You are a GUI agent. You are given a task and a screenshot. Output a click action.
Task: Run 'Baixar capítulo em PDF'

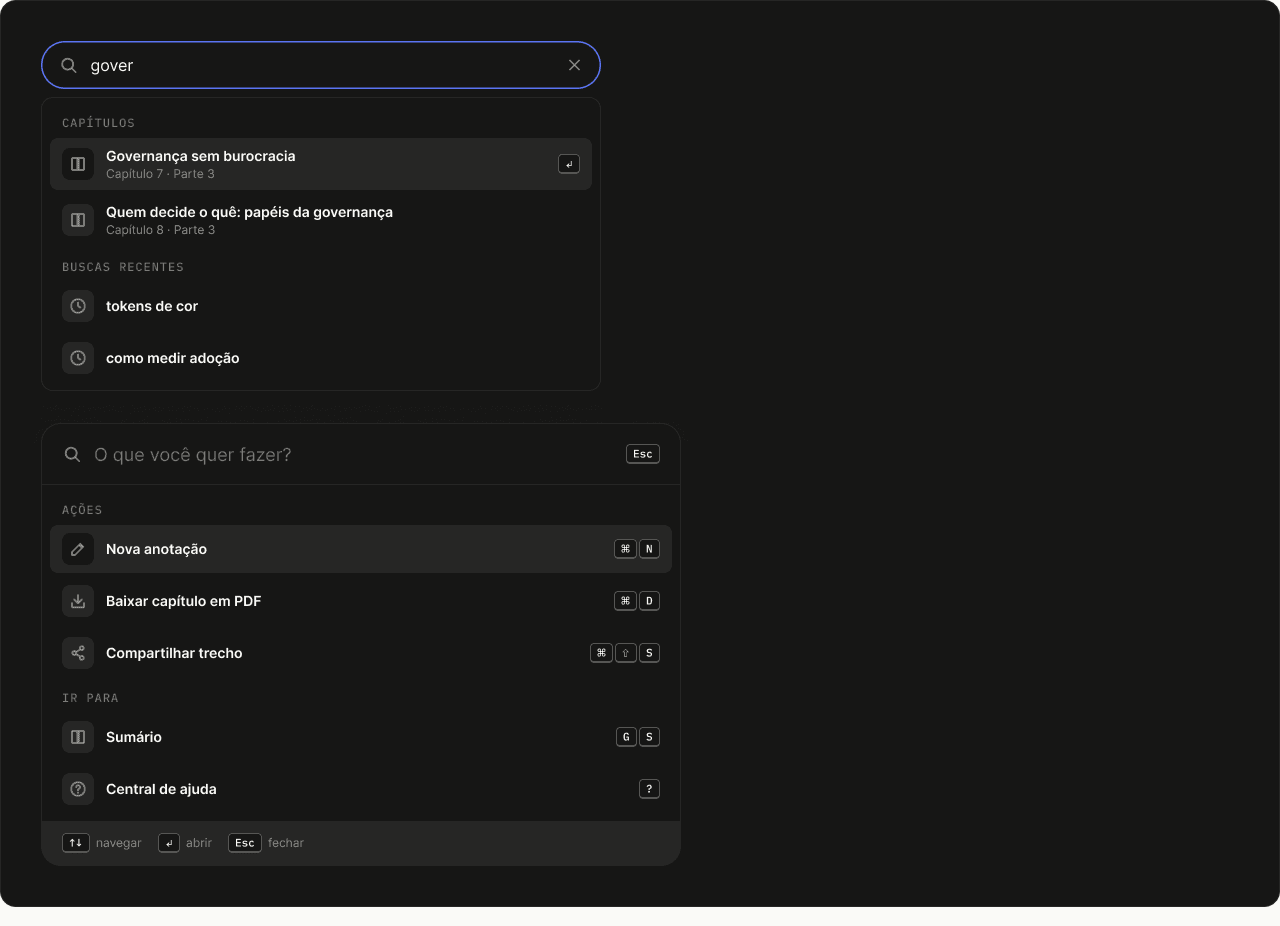coord(361,601)
